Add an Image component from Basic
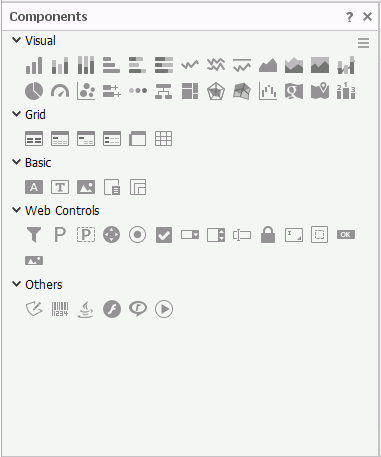Viewport: 381px width, 457px height. pos(86,187)
